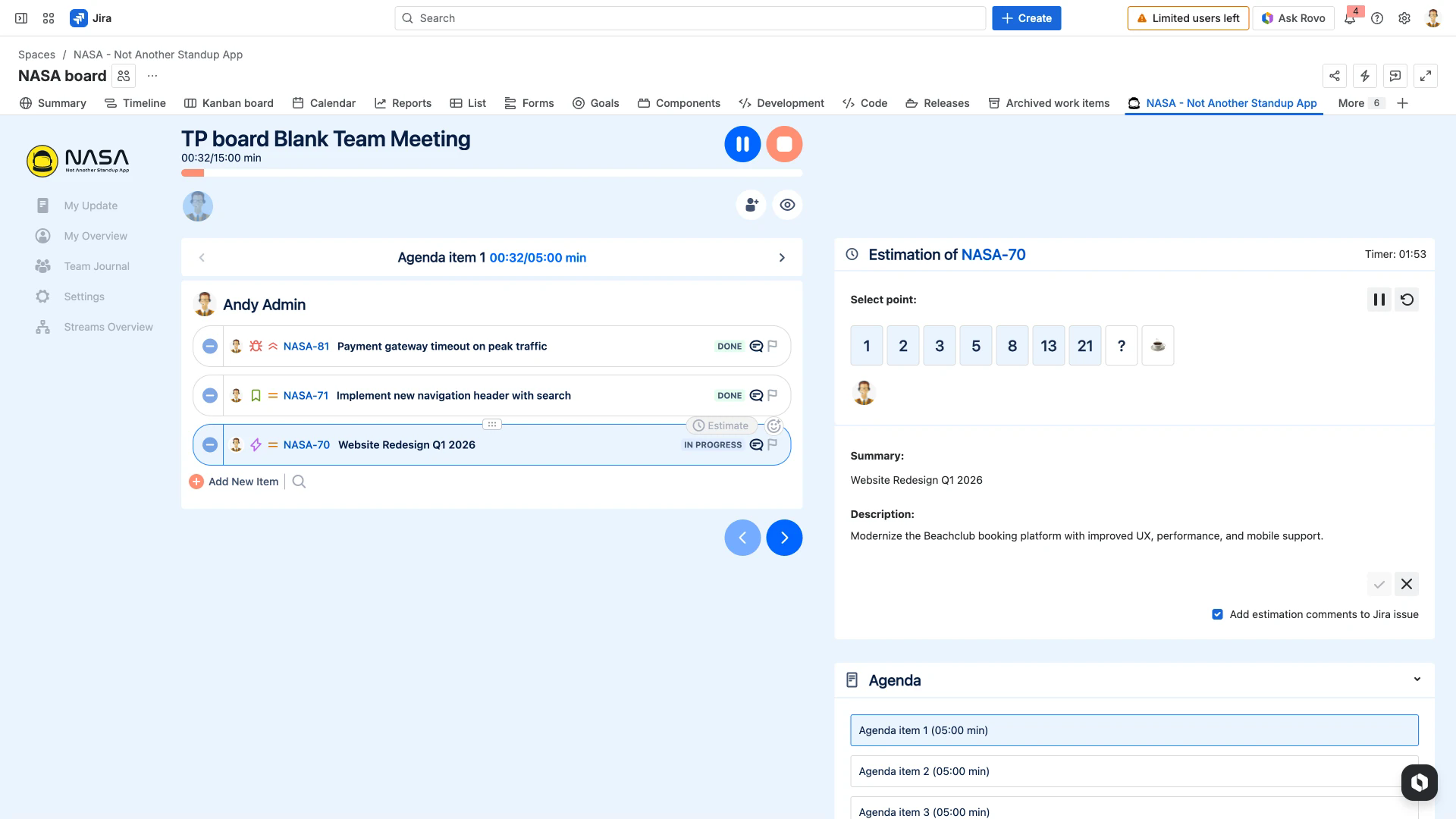This screenshot has width=1456, height=819.
Task: Pause the estimation timer
Action: pyautogui.click(x=1379, y=300)
